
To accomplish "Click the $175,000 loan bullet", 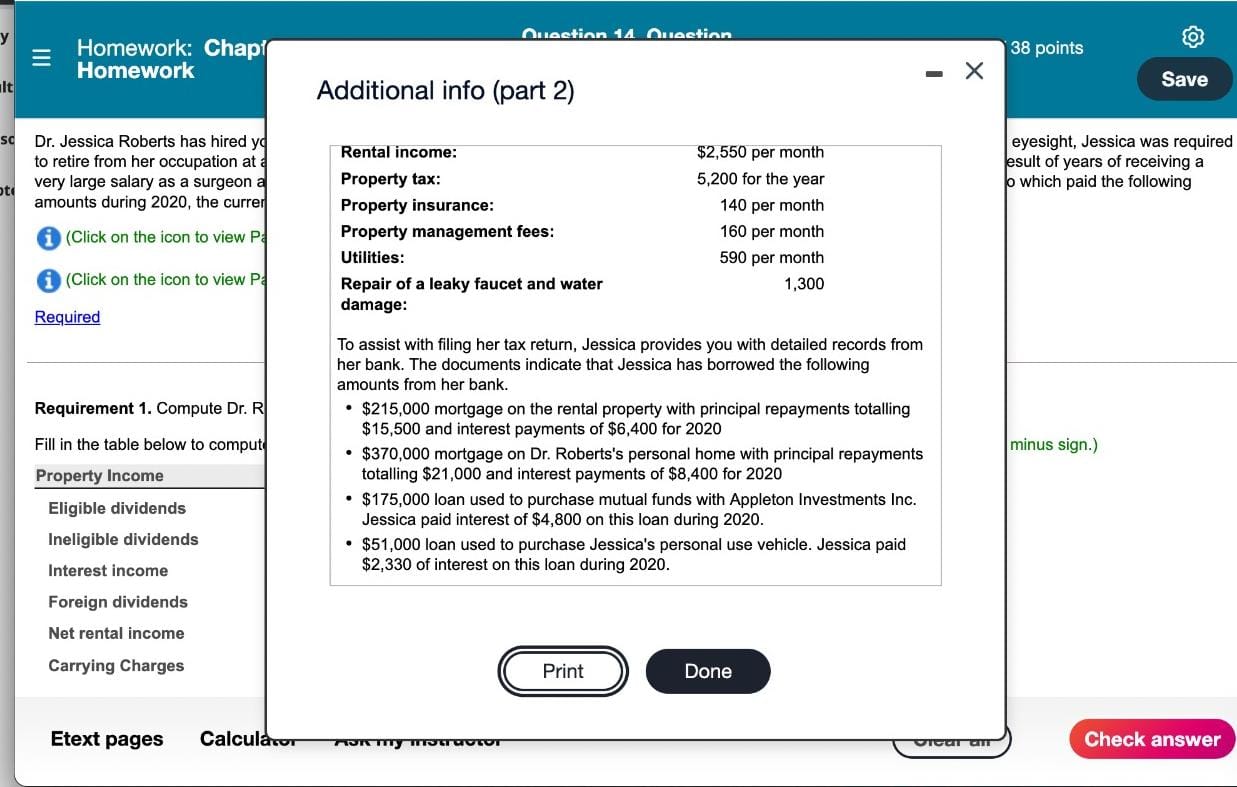I will click(639, 509).
